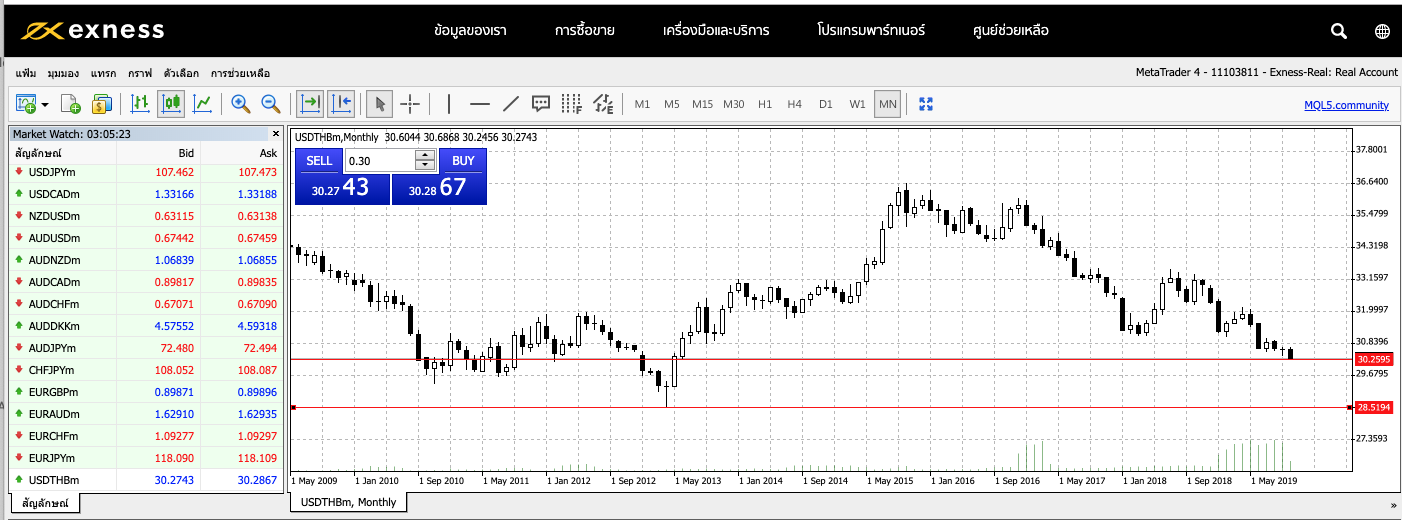Toggle Chart Shift from right border
Screen dimensions: 1402x520
(x=341, y=103)
